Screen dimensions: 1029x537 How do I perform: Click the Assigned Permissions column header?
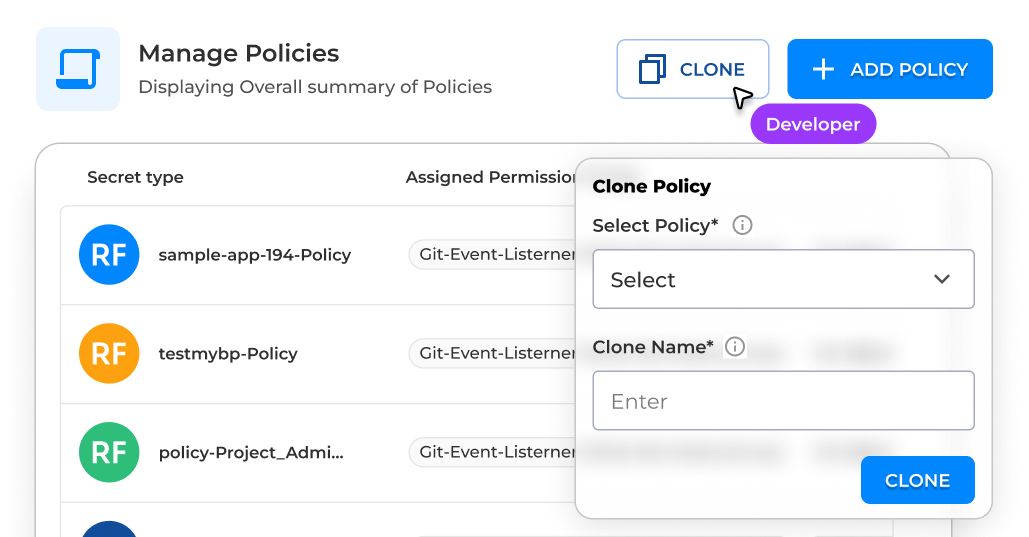(x=490, y=177)
